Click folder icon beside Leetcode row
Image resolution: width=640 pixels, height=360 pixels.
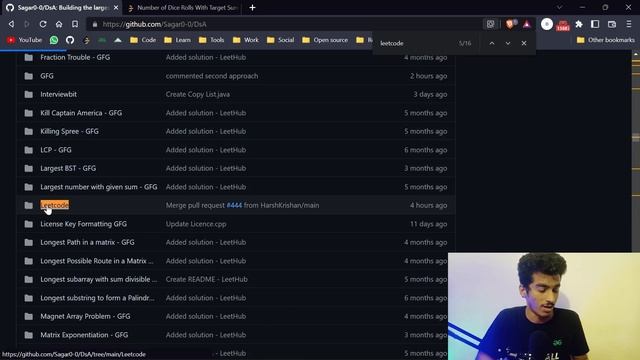[x=29, y=205]
